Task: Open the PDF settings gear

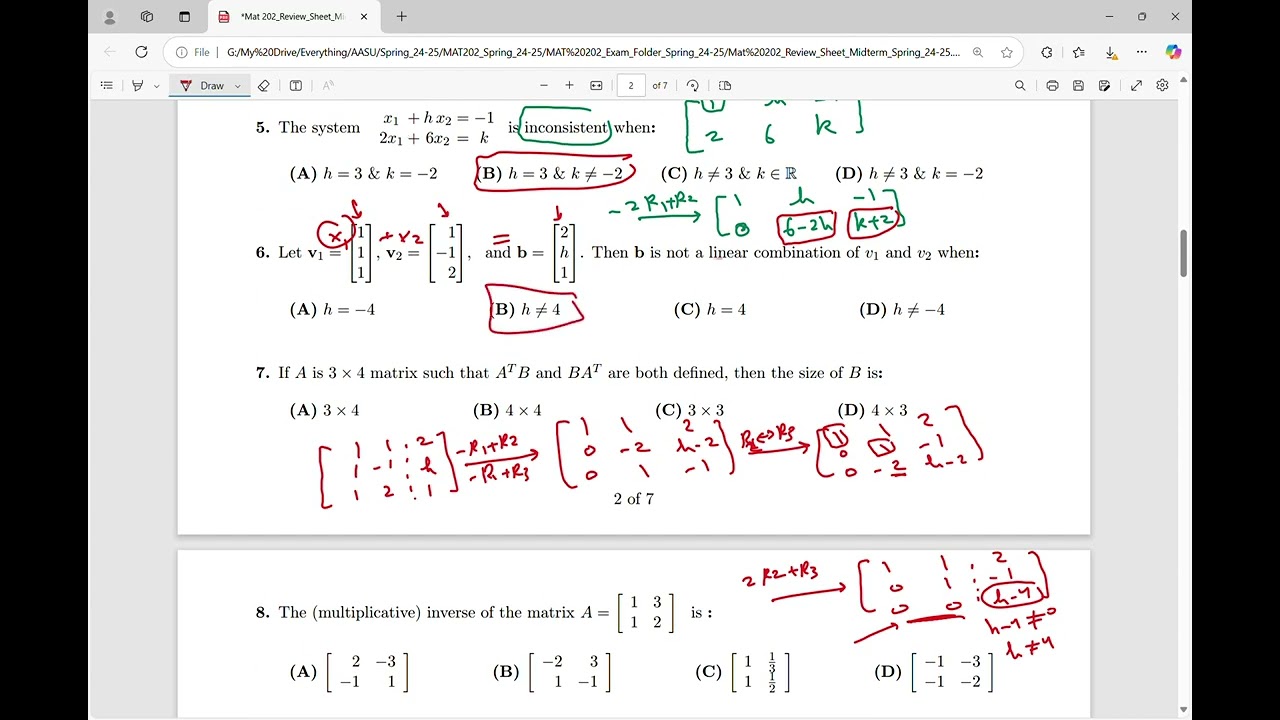Action: (x=1162, y=86)
